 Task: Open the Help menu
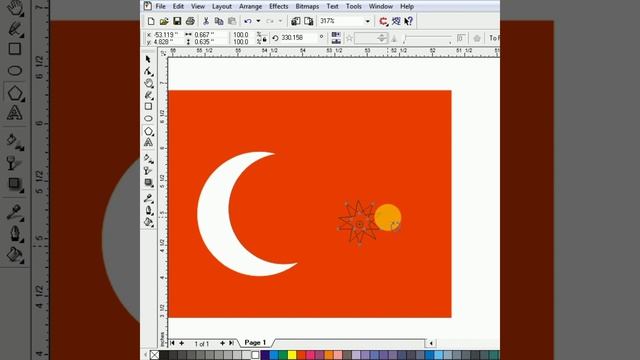pos(407,7)
